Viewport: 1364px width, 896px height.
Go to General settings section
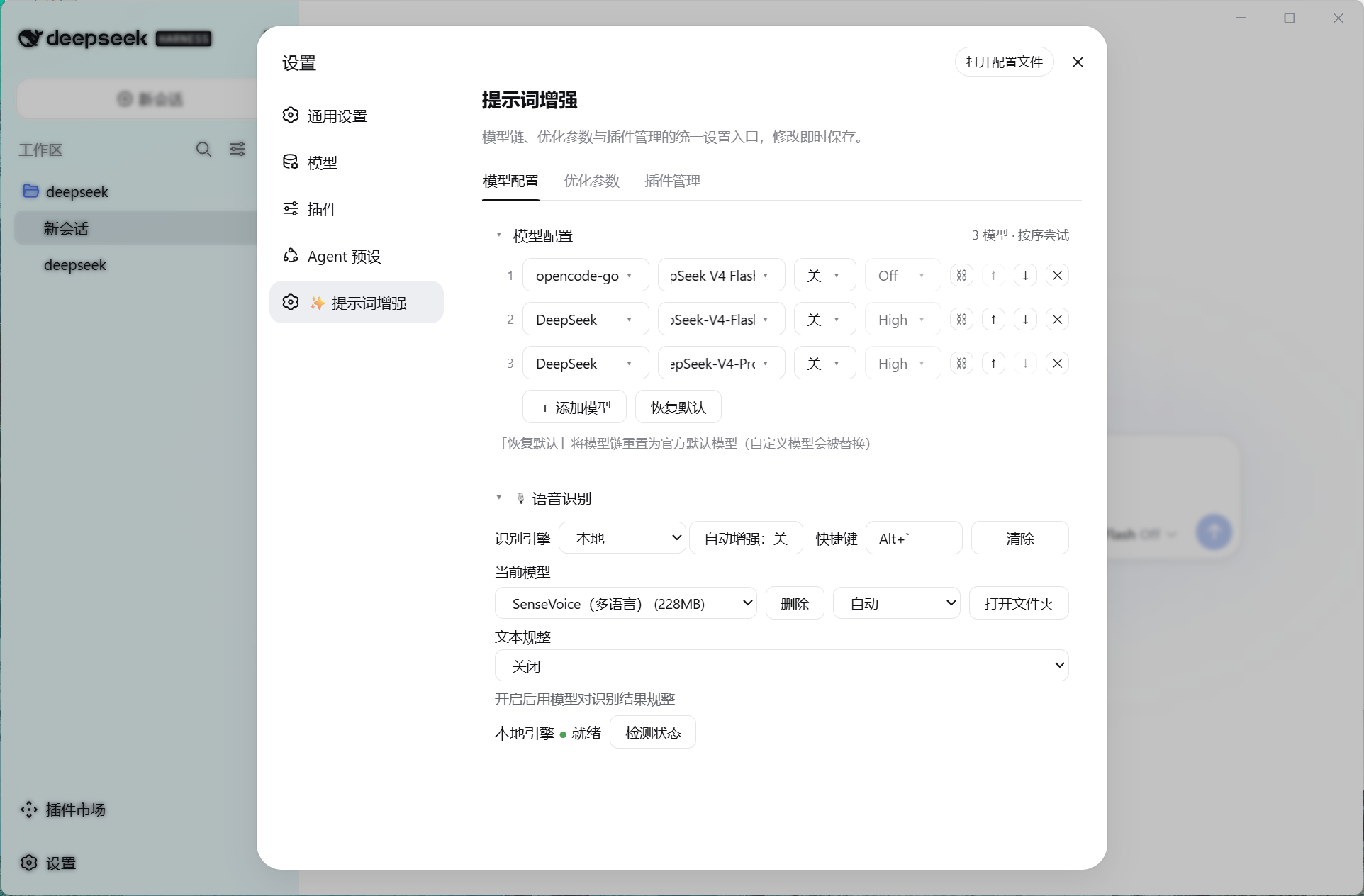click(x=356, y=116)
